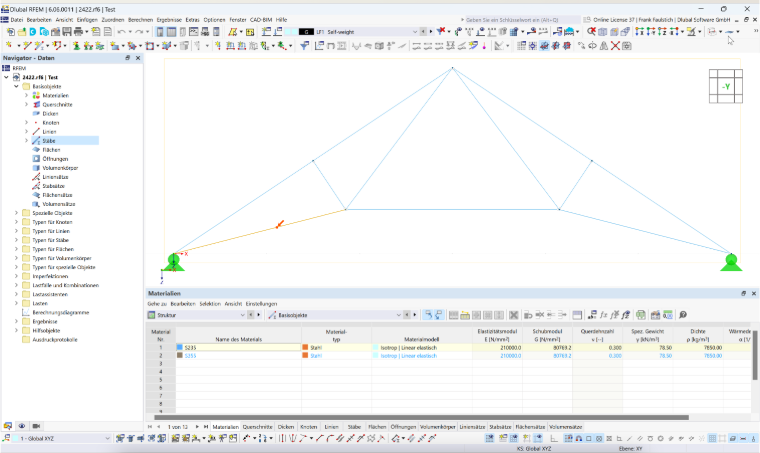Image resolution: width=760 pixels, height=453 pixels.
Task: Click the X-axis view direction icon
Action: pyautogui.click(x=640, y=31)
